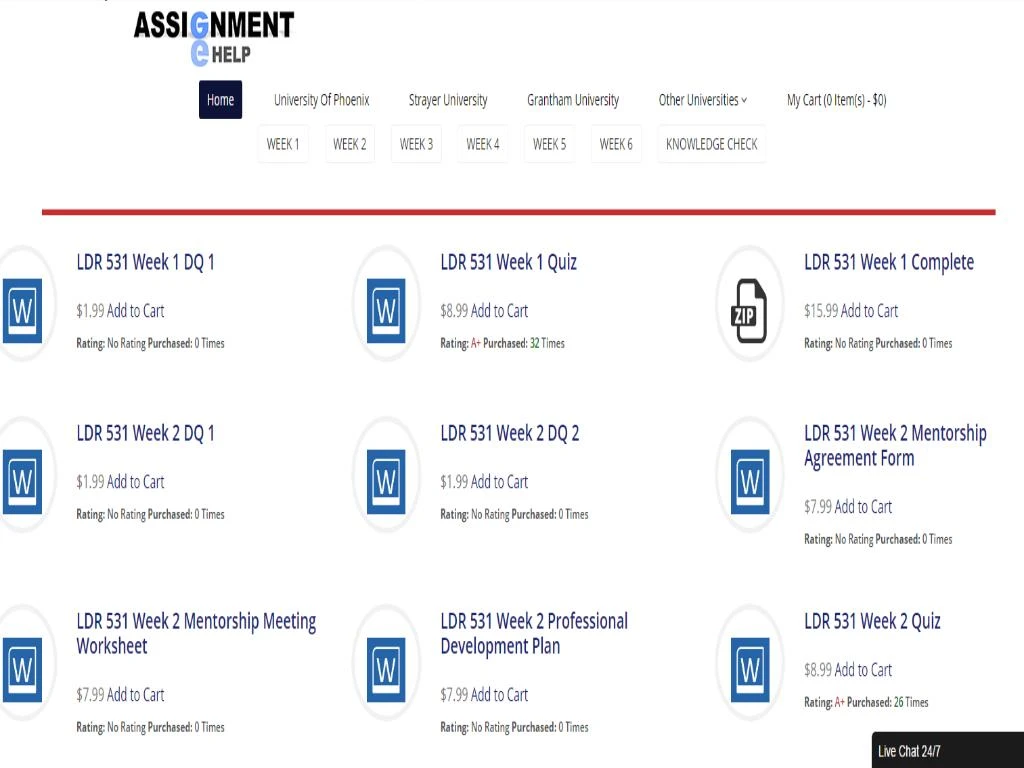Image resolution: width=1024 pixels, height=768 pixels.
Task: Open the LDR 531 Week 2 DQ 1 title
Action: tap(145, 434)
